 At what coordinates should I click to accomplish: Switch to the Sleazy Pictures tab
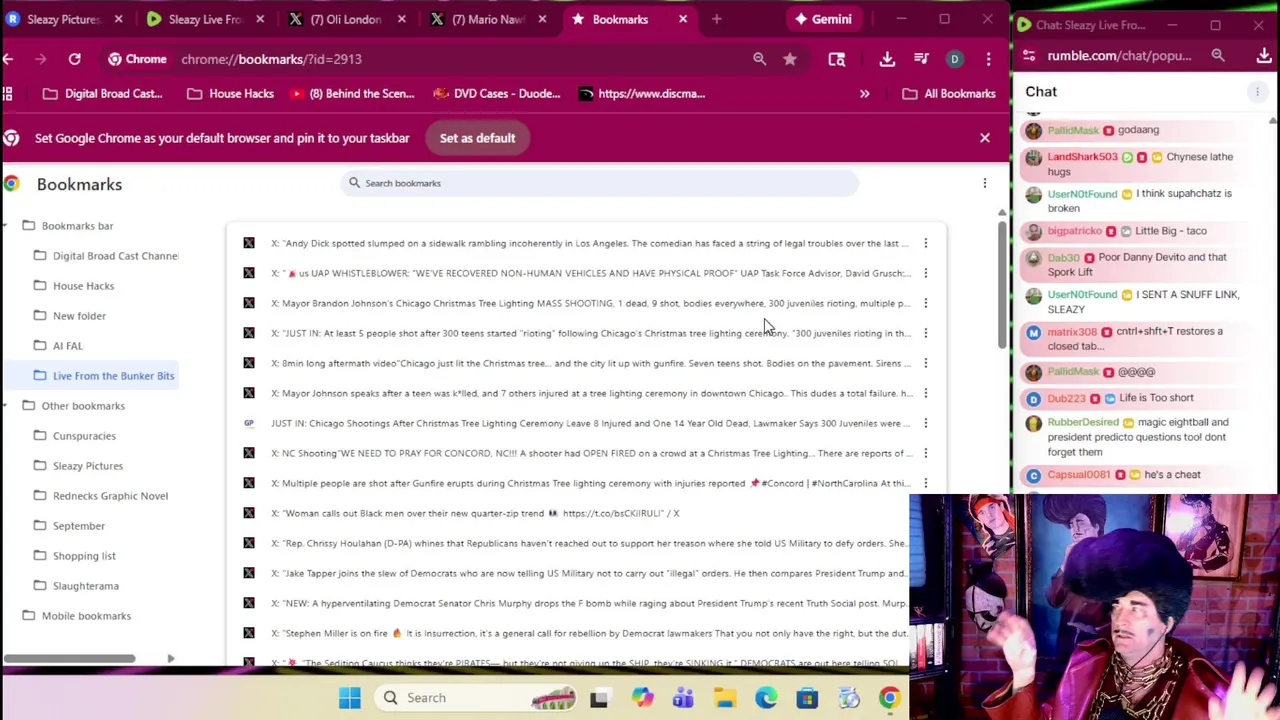click(65, 19)
